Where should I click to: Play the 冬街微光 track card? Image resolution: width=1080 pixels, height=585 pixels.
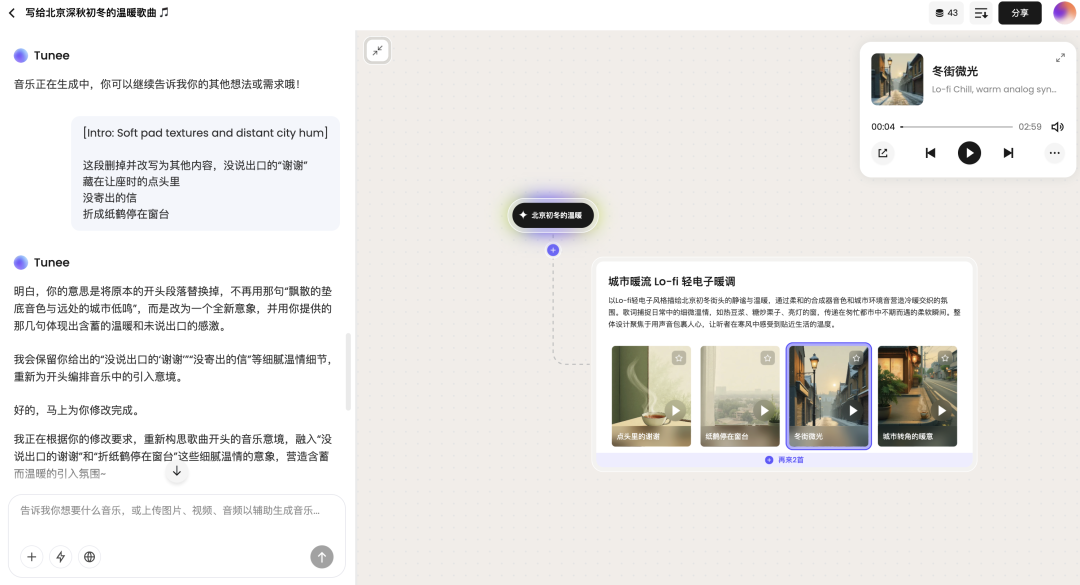(853, 411)
